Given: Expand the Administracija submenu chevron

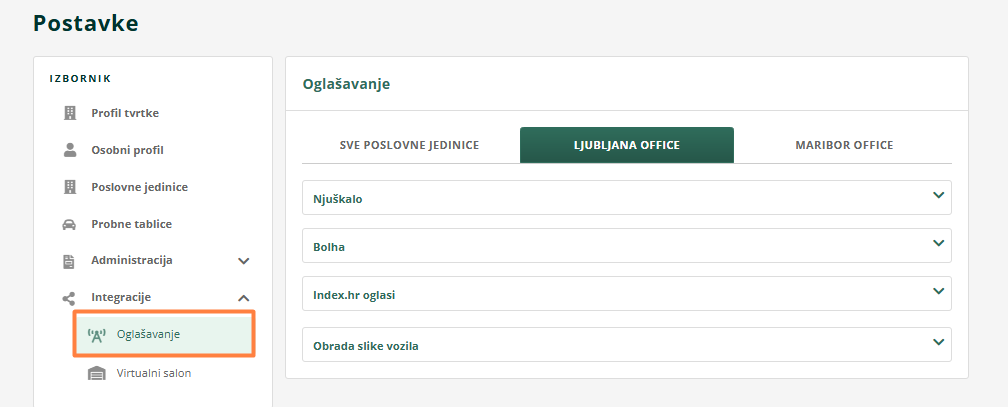Looking at the screenshot, I should click(x=243, y=261).
